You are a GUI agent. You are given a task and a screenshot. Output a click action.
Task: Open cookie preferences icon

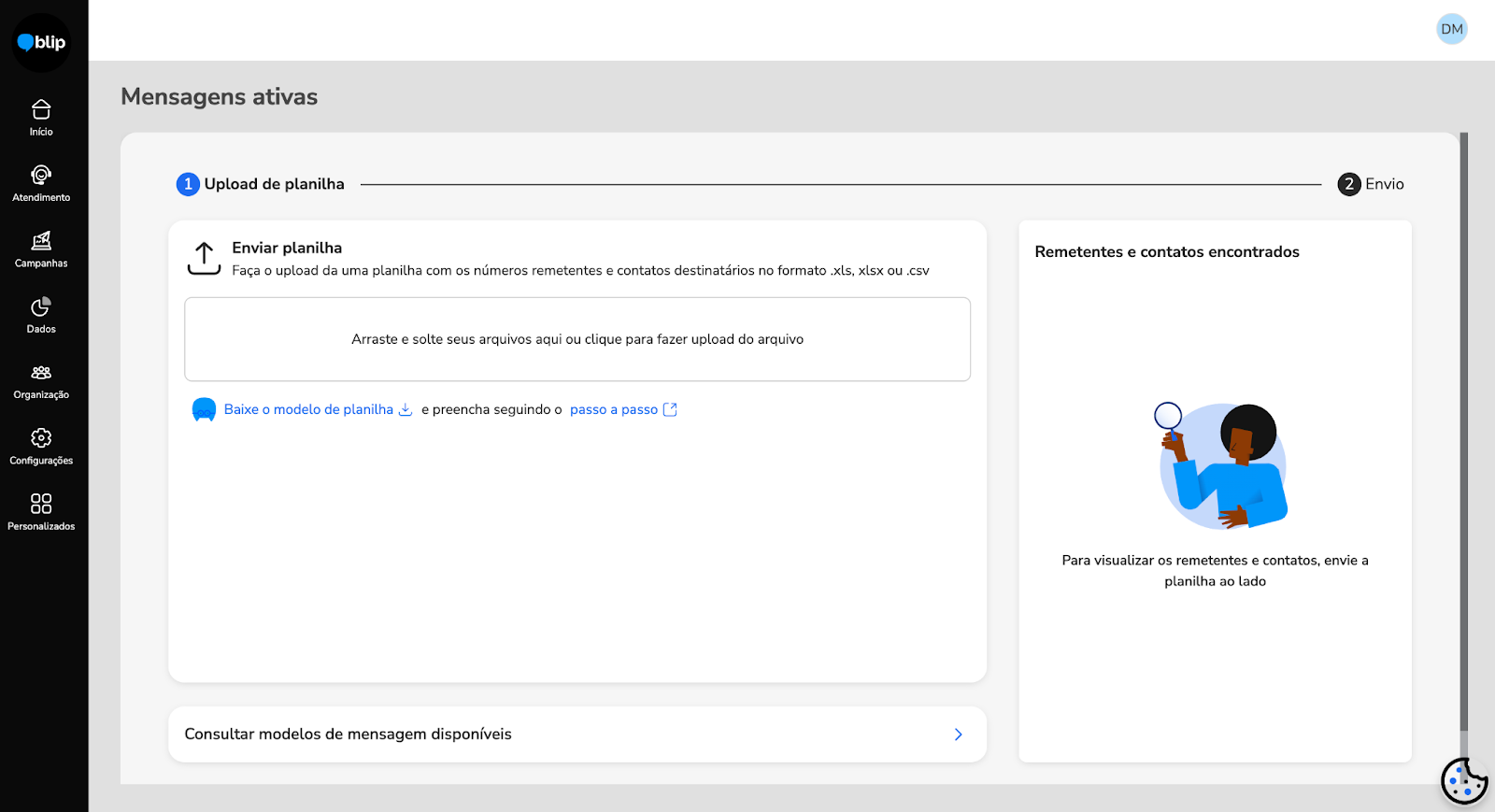click(x=1464, y=781)
